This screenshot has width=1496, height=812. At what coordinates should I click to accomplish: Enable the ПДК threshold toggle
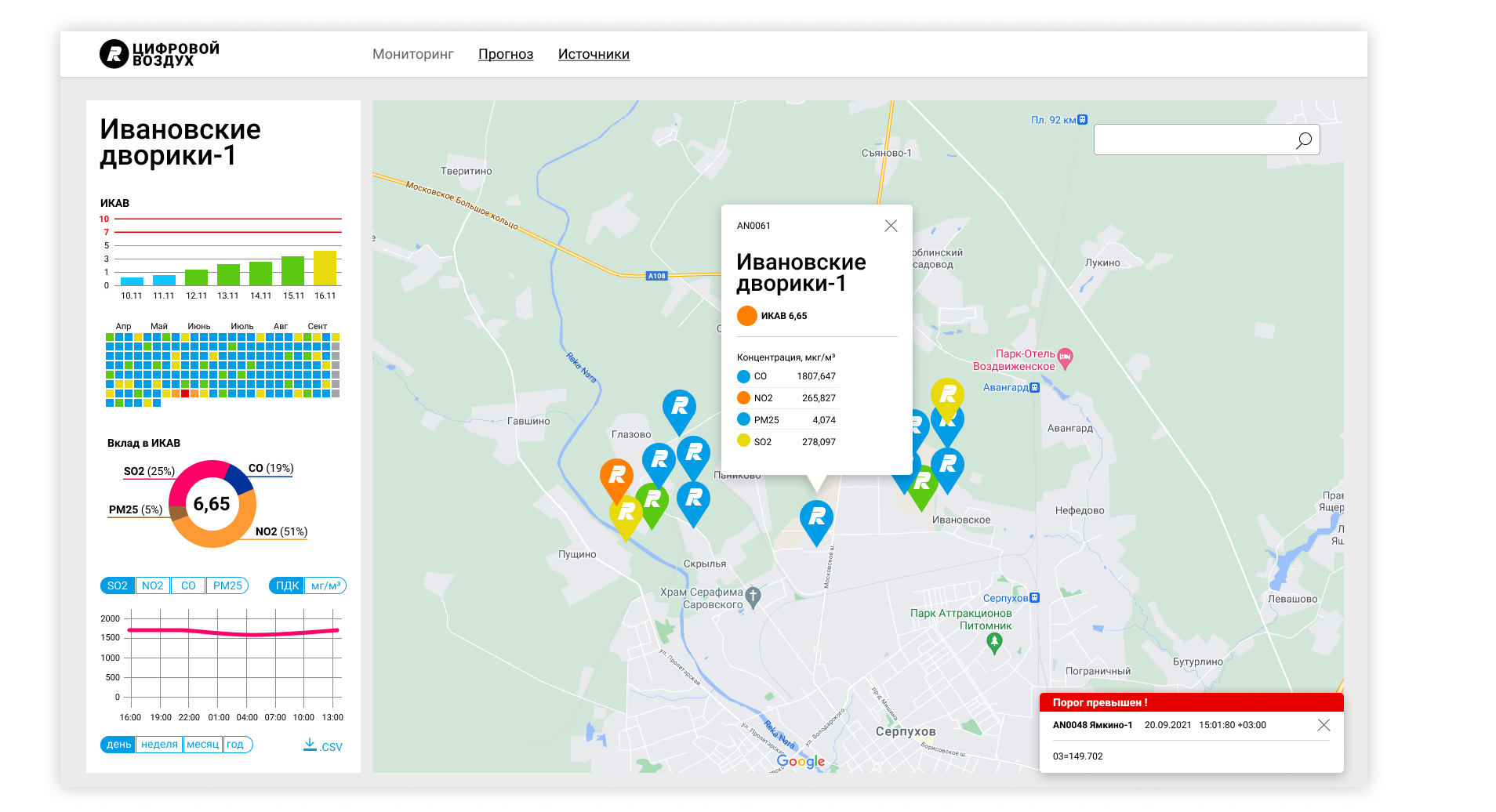[285, 585]
